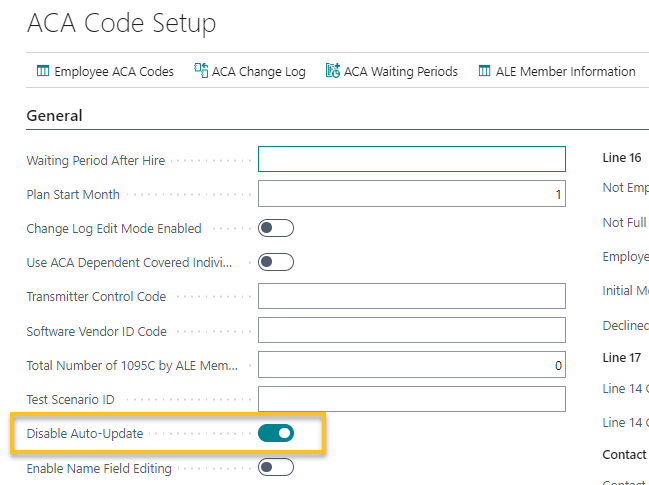
Task: Click the Test Scenario ID field
Action: [x=411, y=399]
